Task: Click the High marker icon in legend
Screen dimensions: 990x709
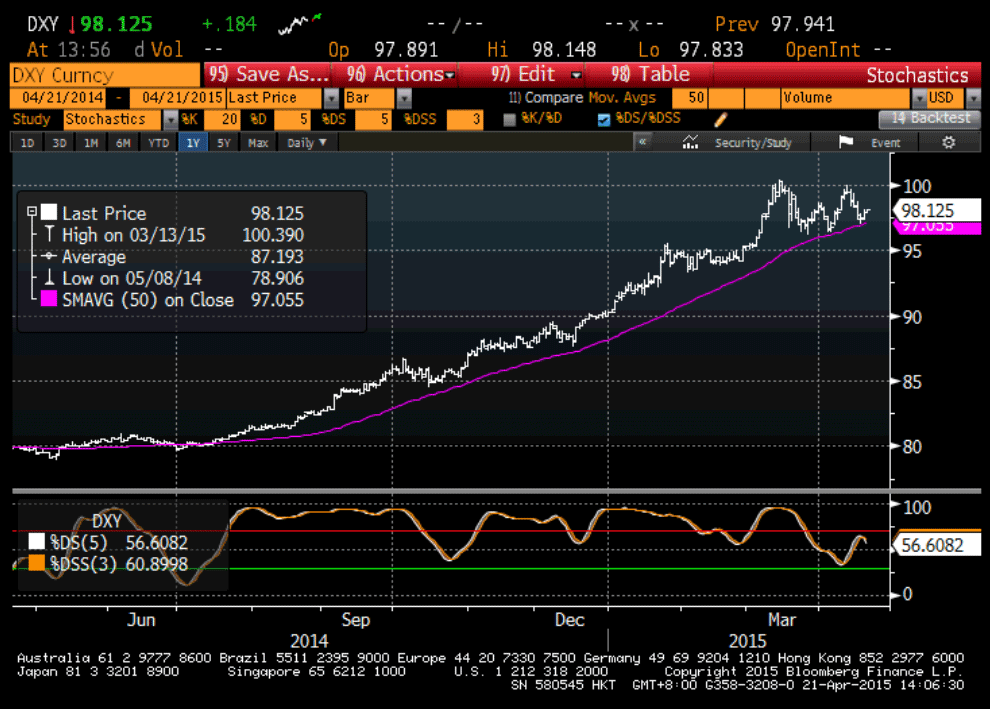Action: pos(49,235)
